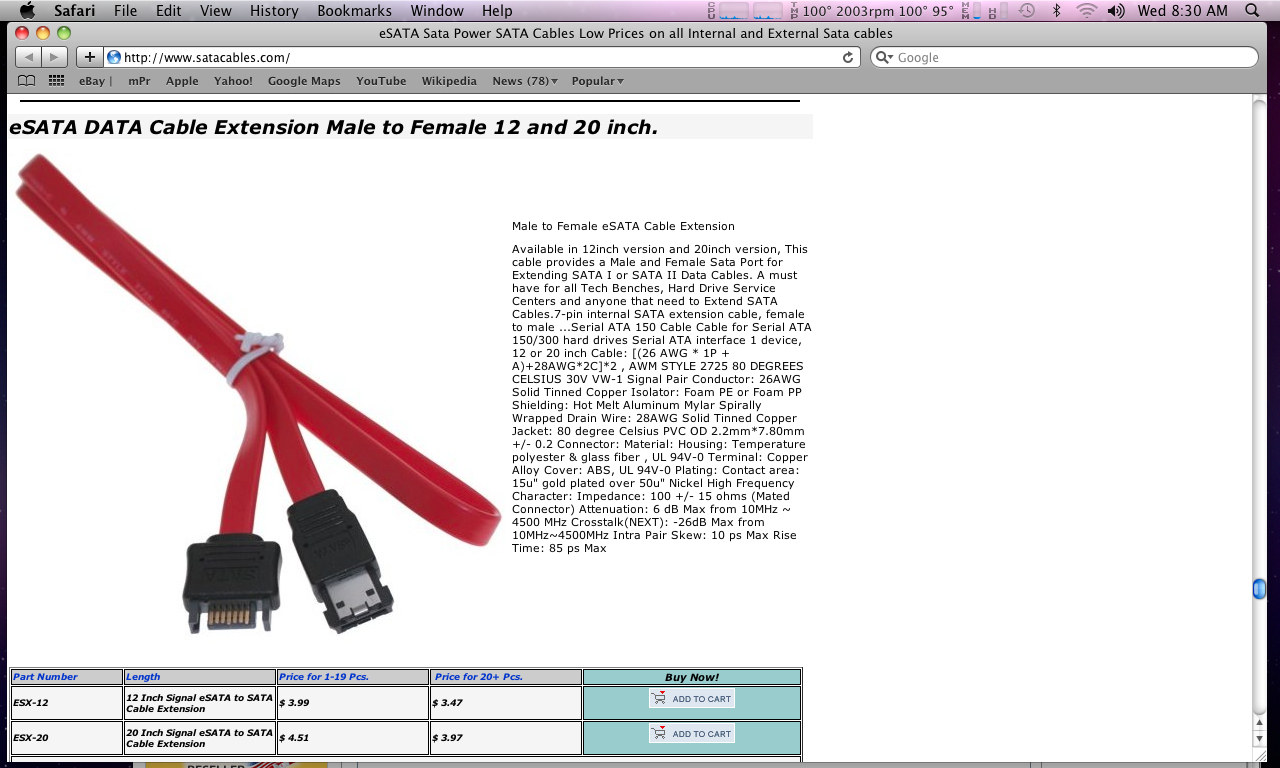Viewport: 1280px width, 768px height.
Task: Show all bookmarks book icon
Action: [27, 81]
